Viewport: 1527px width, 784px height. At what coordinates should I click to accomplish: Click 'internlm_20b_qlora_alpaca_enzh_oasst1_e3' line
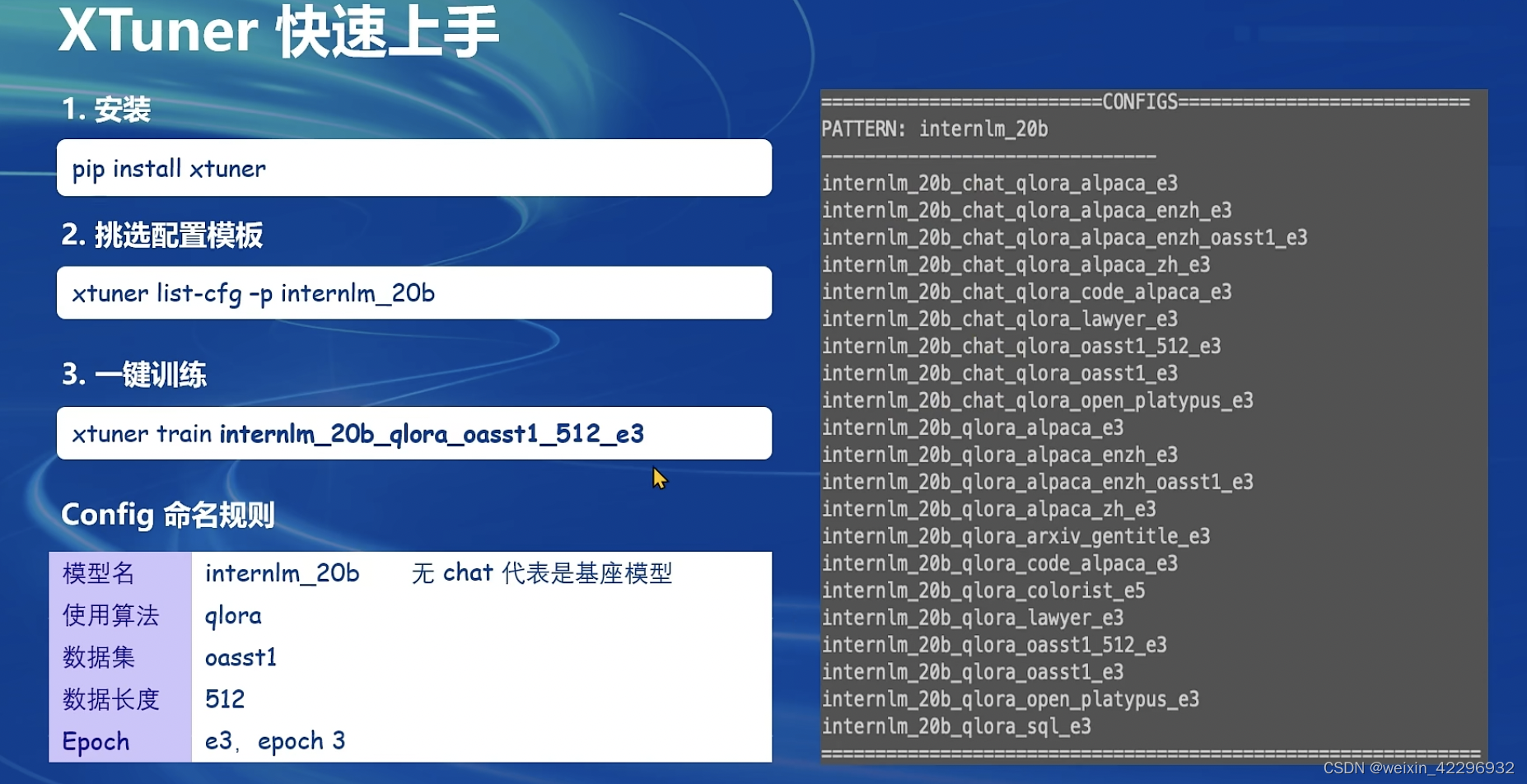pyautogui.click(x=1038, y=483)
